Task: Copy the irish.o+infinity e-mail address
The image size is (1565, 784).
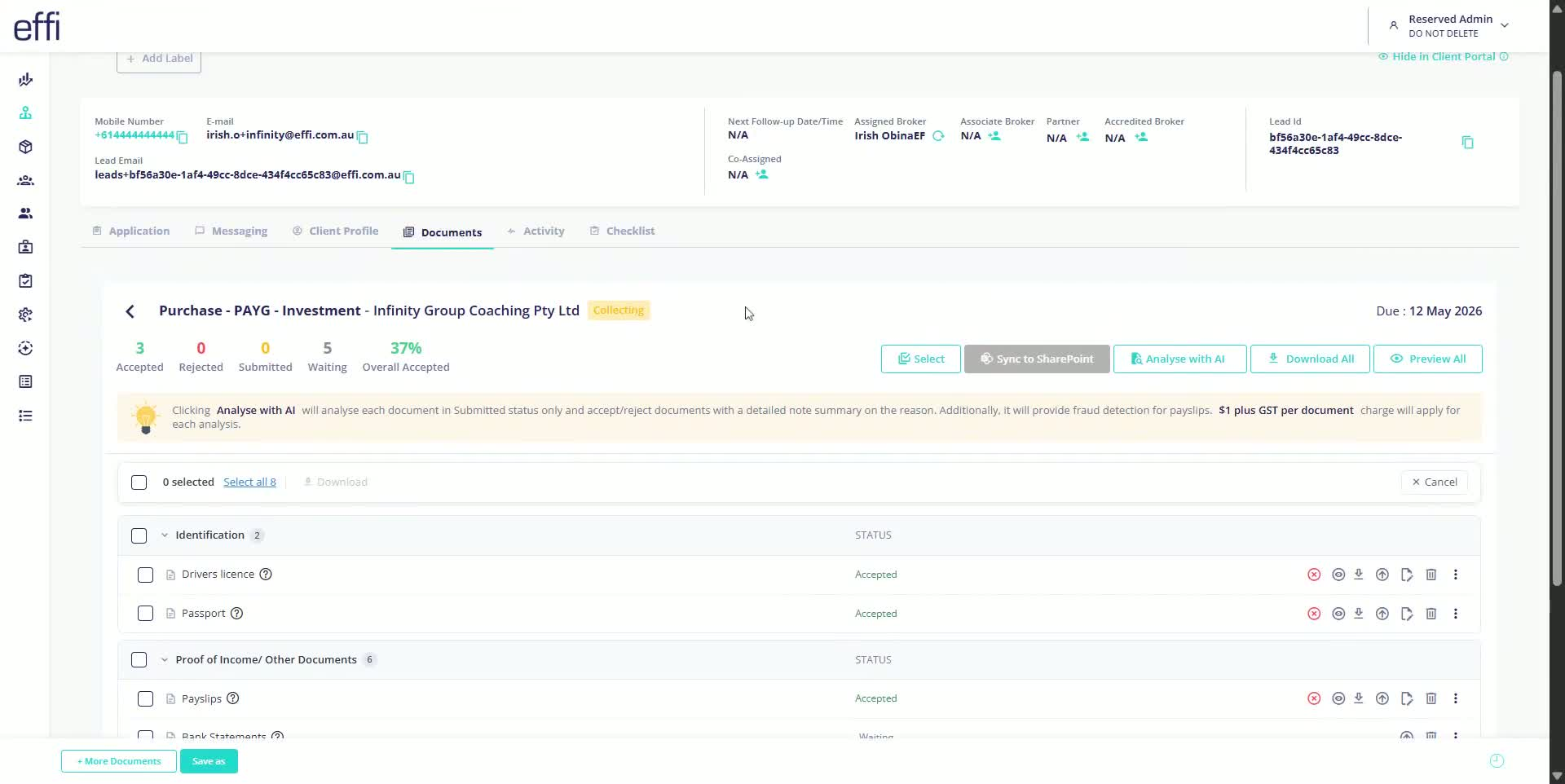Action: coord(363,137)
